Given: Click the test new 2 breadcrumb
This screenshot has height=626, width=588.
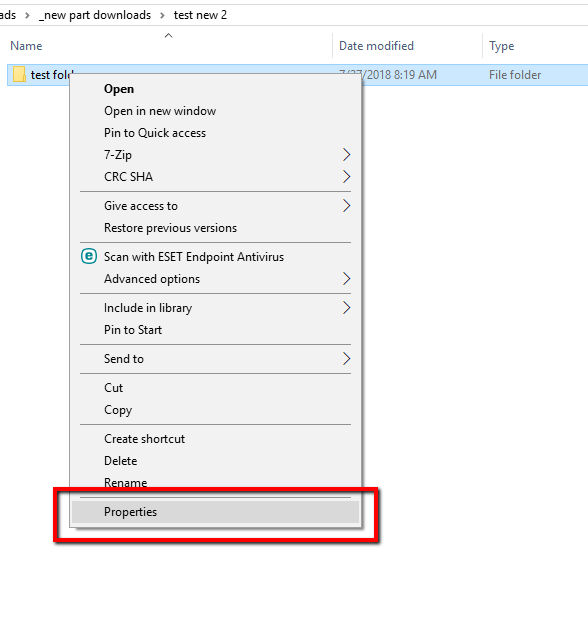Looking at the screenshot, I should pos(200,15).
